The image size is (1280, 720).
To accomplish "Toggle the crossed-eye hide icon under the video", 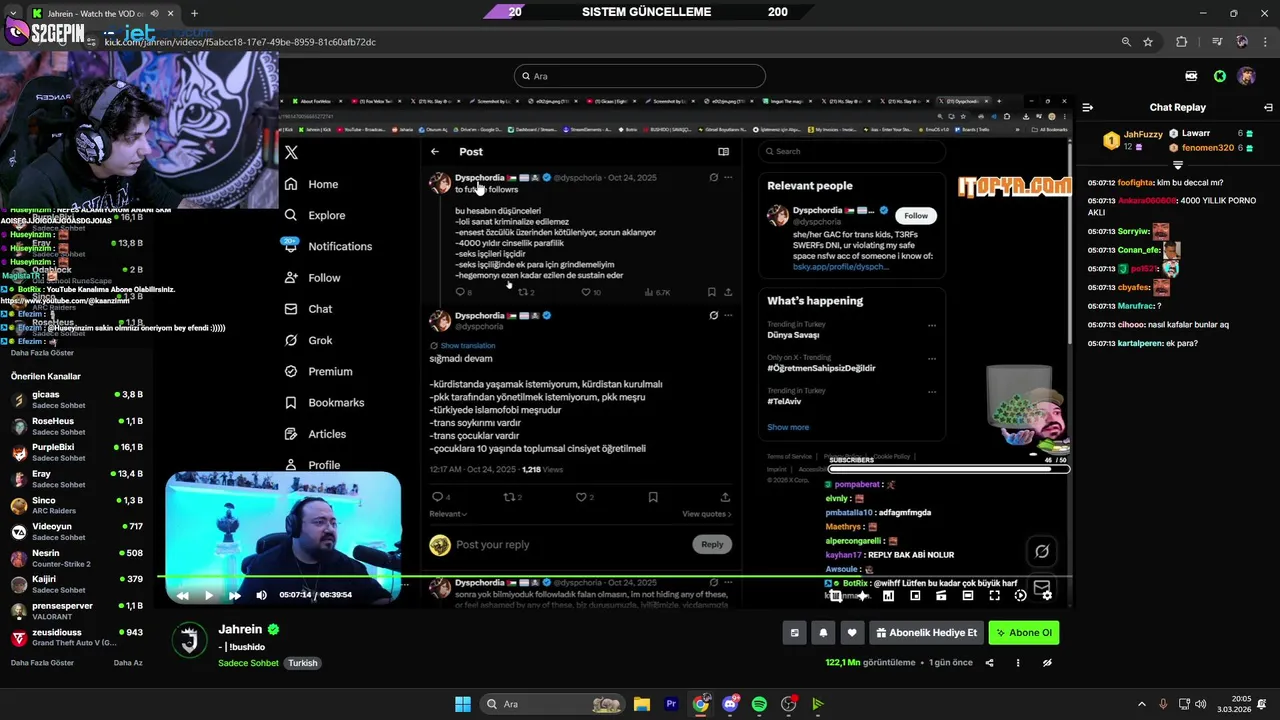I will point(1047,663).
